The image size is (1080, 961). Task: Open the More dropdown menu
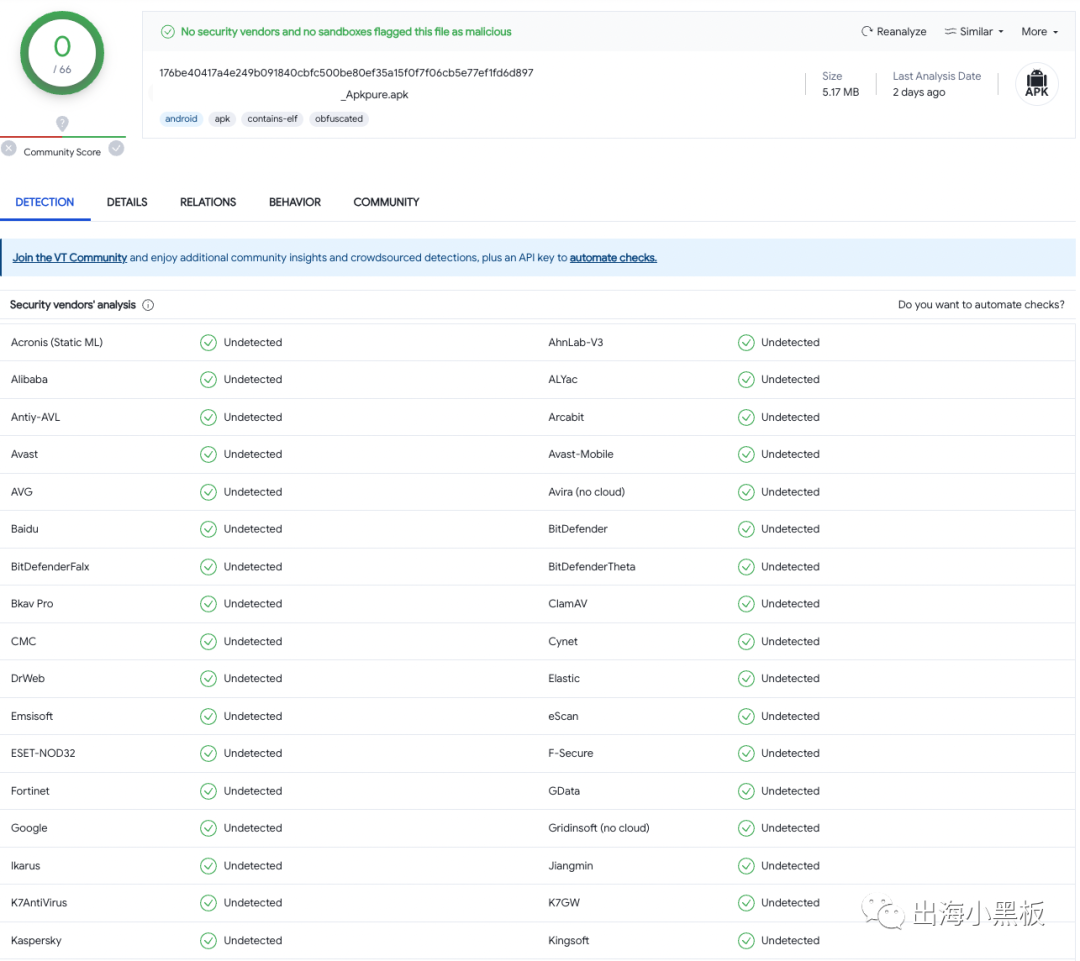pos(1039,32)
